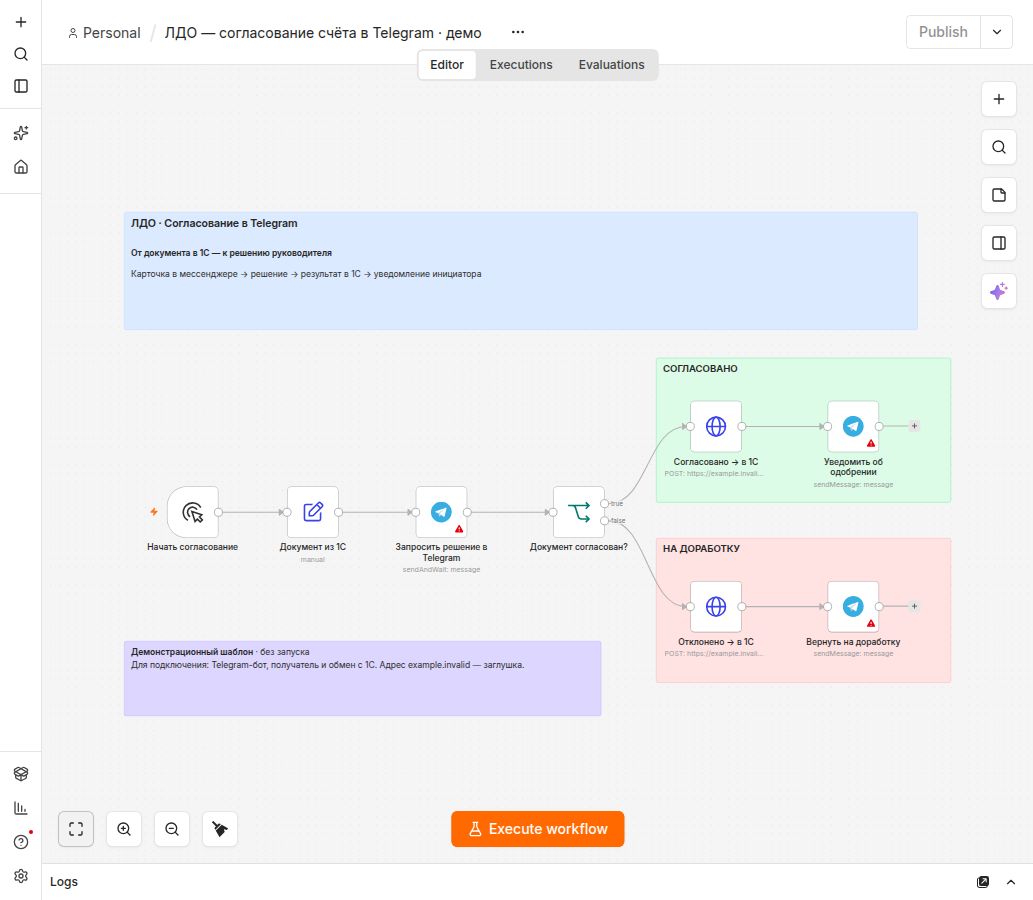Viewport: 1033px width, 900px height.
Task: Expand the Publish dropdown arrow
Action: click(x=997, y=32)
